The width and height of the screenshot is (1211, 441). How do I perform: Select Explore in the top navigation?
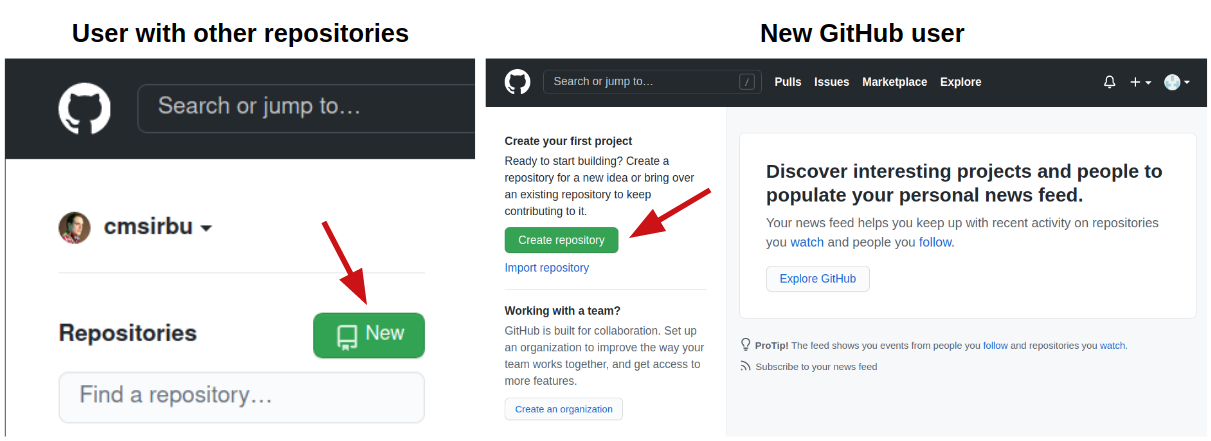coord(960,82)
